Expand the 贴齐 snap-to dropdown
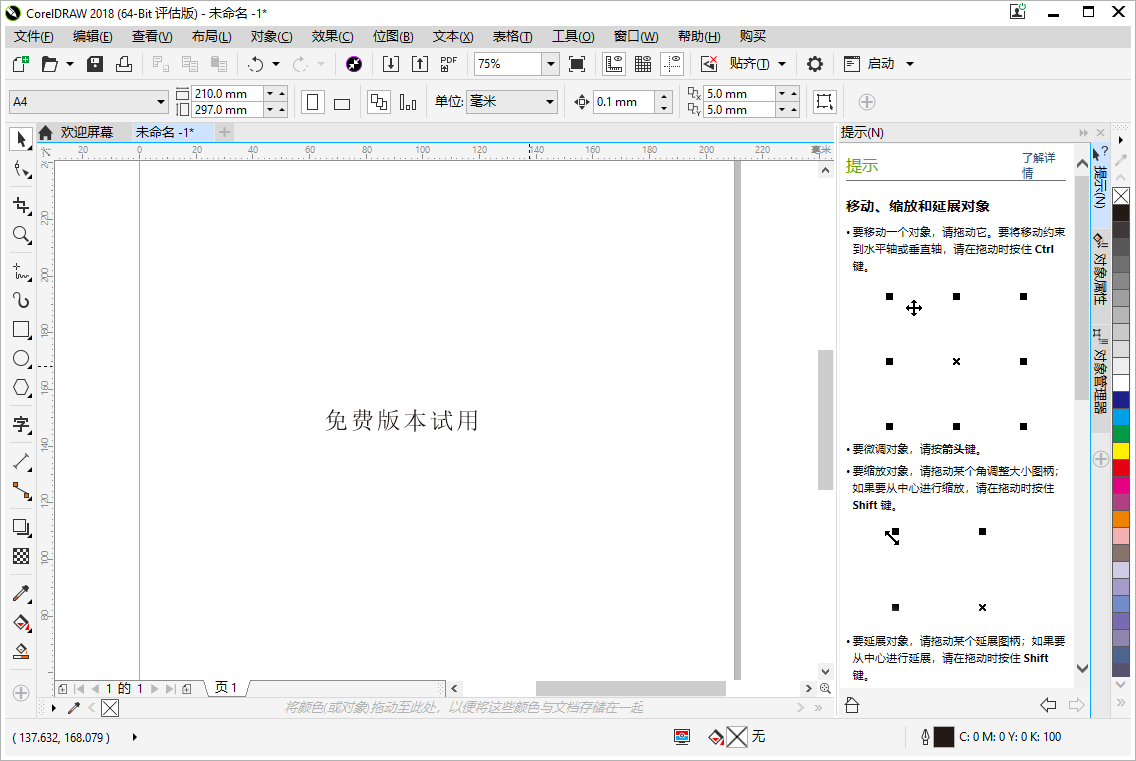1136x761 pixels. (782, 64)
